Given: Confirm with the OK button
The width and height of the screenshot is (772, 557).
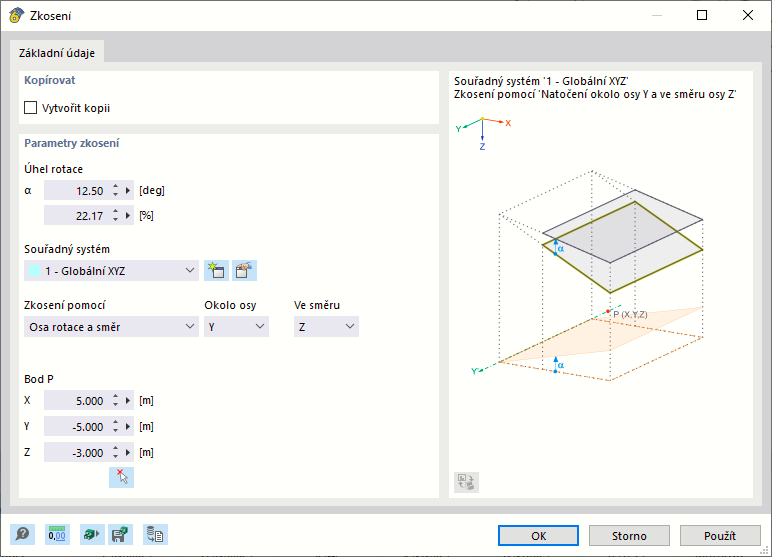Looking at the screenshot, I should (x=538, y=535).
